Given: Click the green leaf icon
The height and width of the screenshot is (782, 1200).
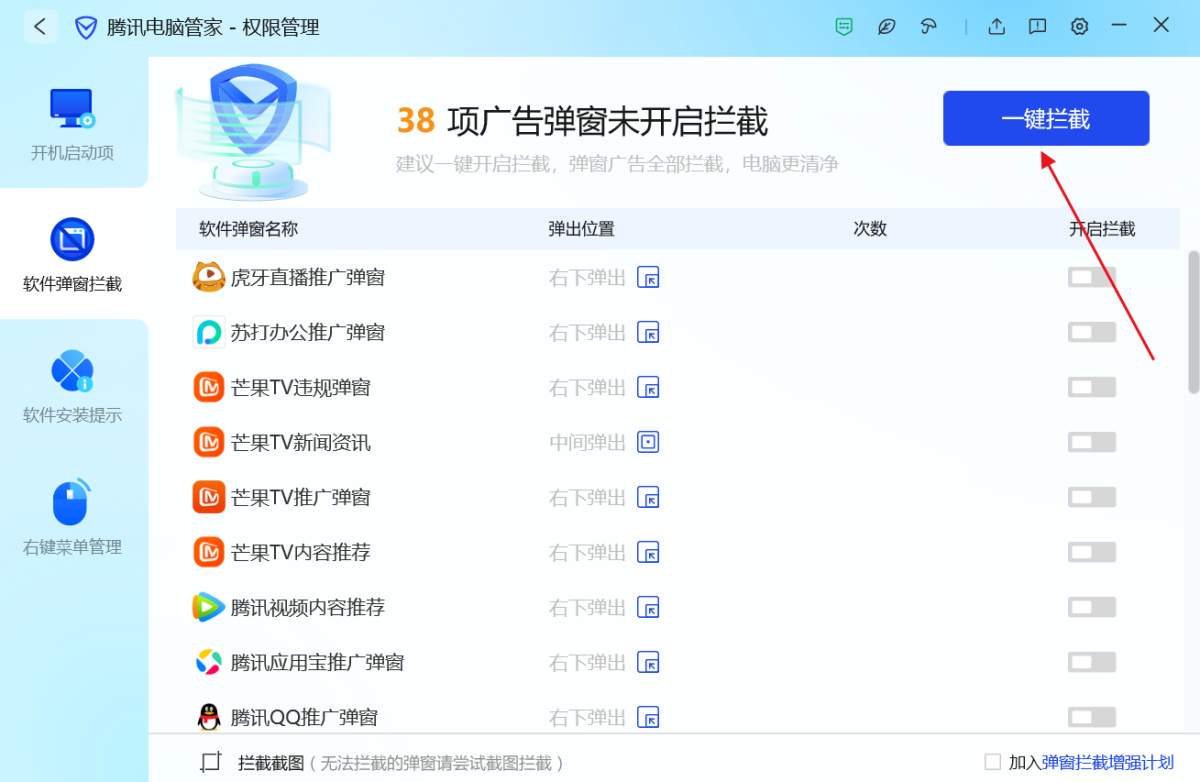Looking at the screenshot, I should 886,27.
